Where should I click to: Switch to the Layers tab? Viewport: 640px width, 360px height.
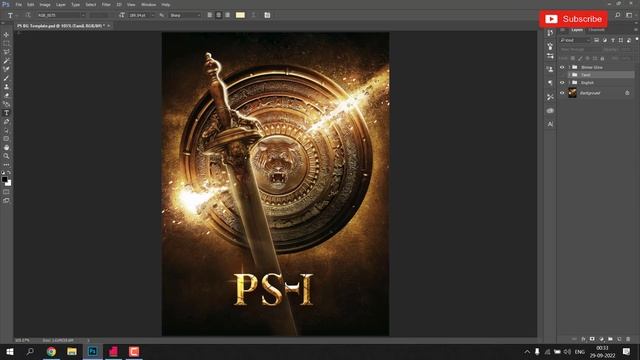577,30
